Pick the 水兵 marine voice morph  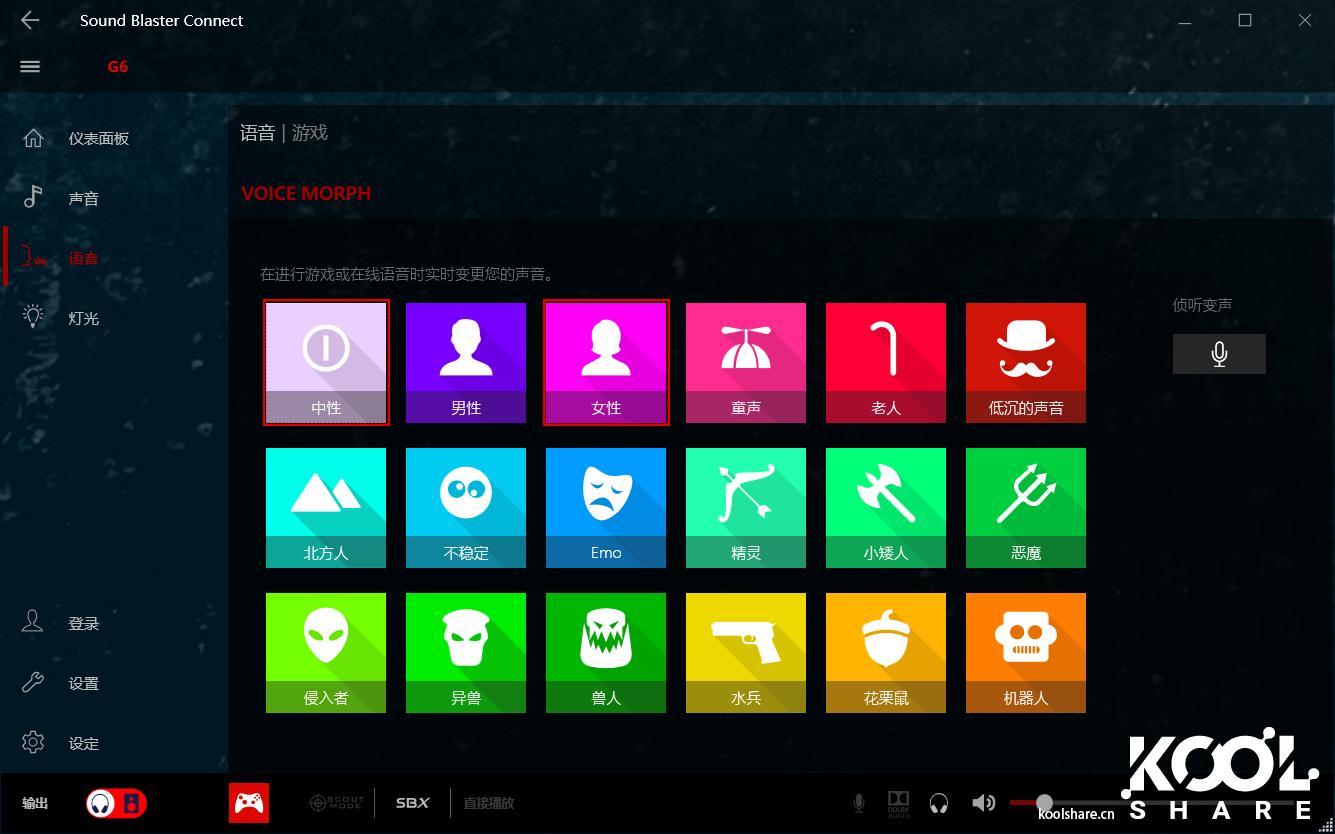click(746, 653)
